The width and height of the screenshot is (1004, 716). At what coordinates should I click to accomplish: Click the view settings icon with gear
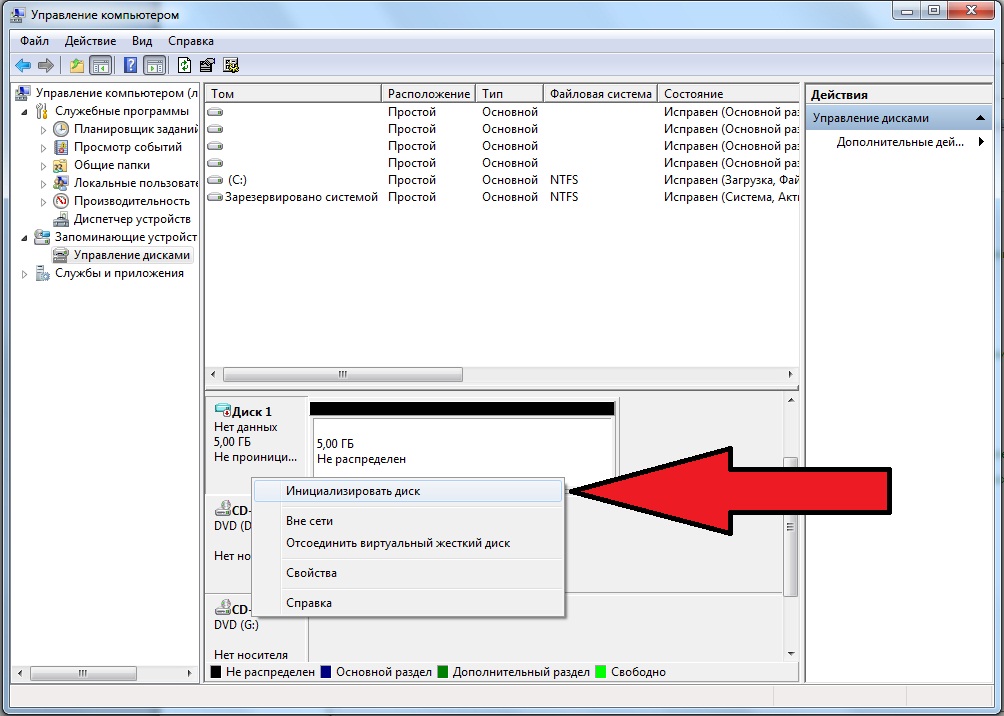click(x=231, y=65)
